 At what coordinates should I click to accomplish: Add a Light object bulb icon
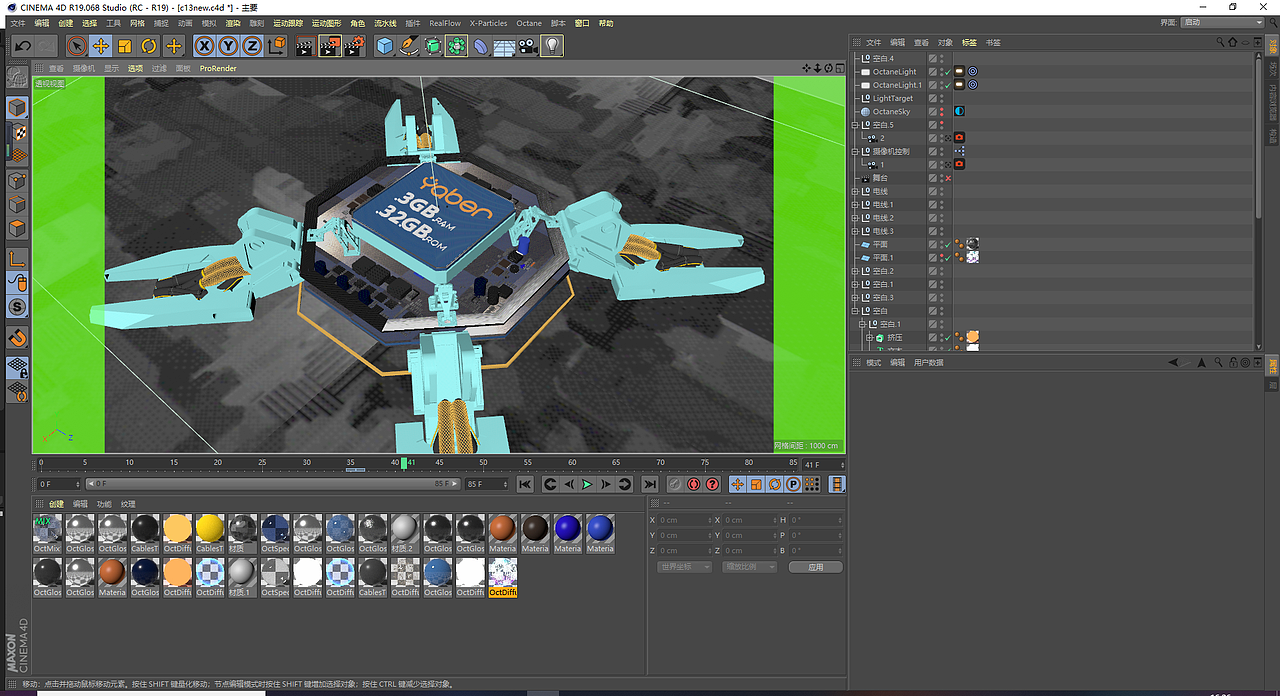click(x=552, y=46)
